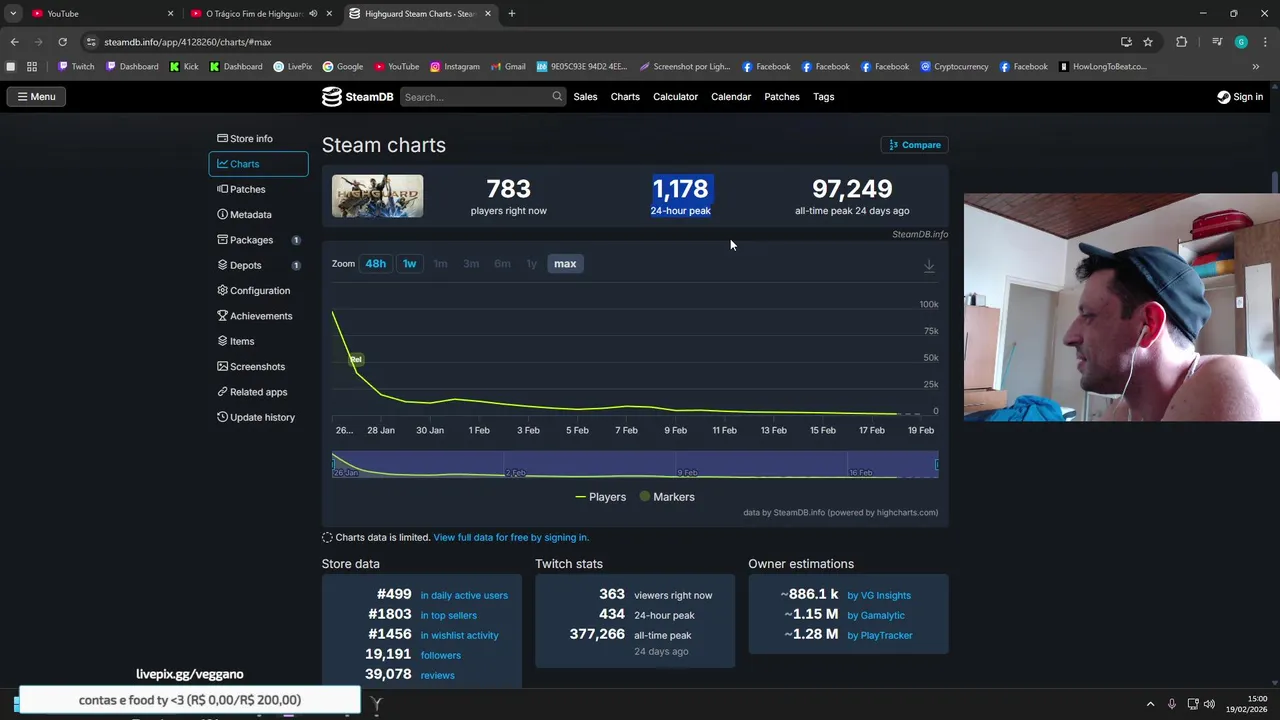Click the Rel release marker on chart
Image resolution: width=1280 pixels, height=720 pixels.
pos(356,359)
